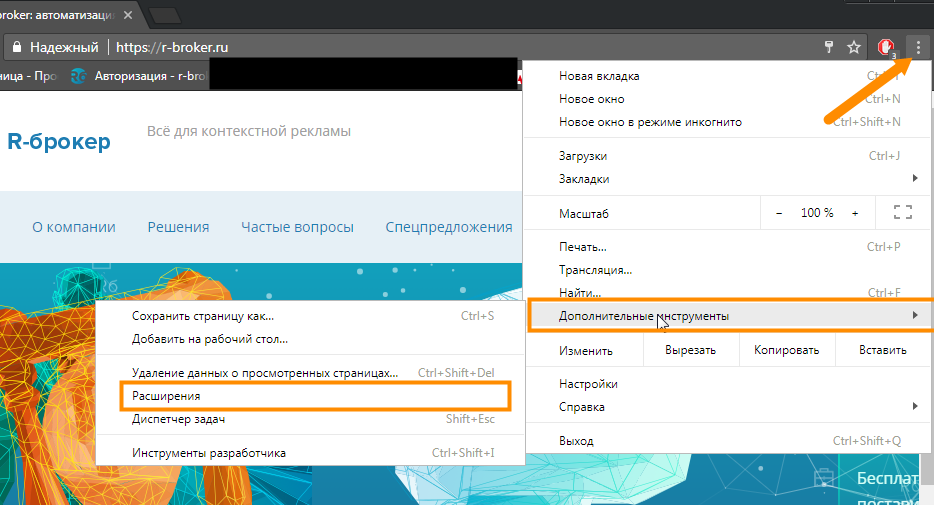Click the 100 % zoom value

[x=817, y=213]
